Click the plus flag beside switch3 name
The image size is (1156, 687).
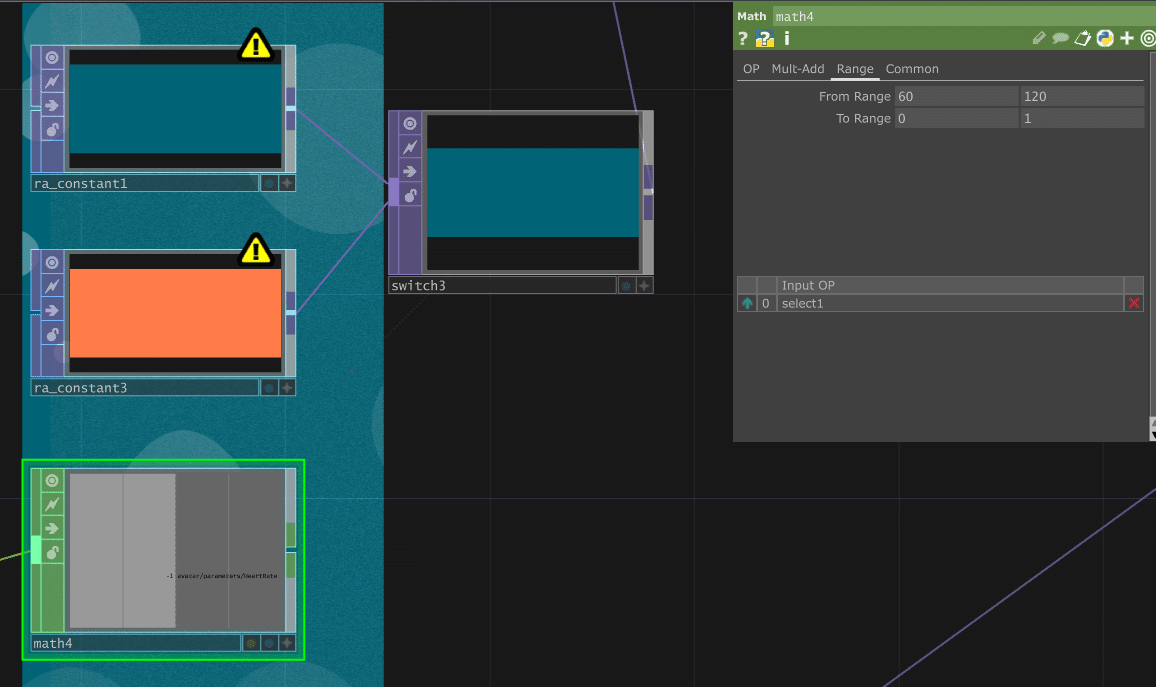pos(644,285)
